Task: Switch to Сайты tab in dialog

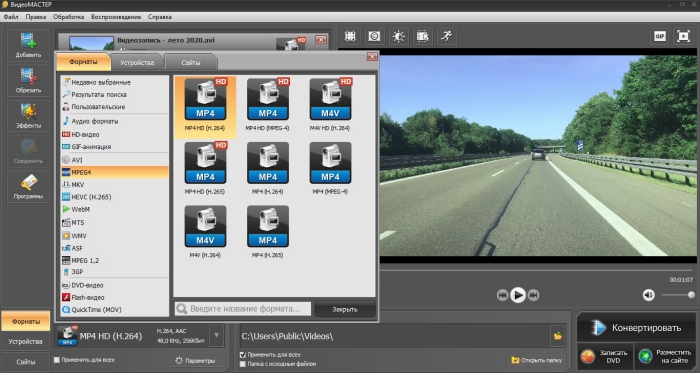Action: pyautogui.click(x=191, y=62)
